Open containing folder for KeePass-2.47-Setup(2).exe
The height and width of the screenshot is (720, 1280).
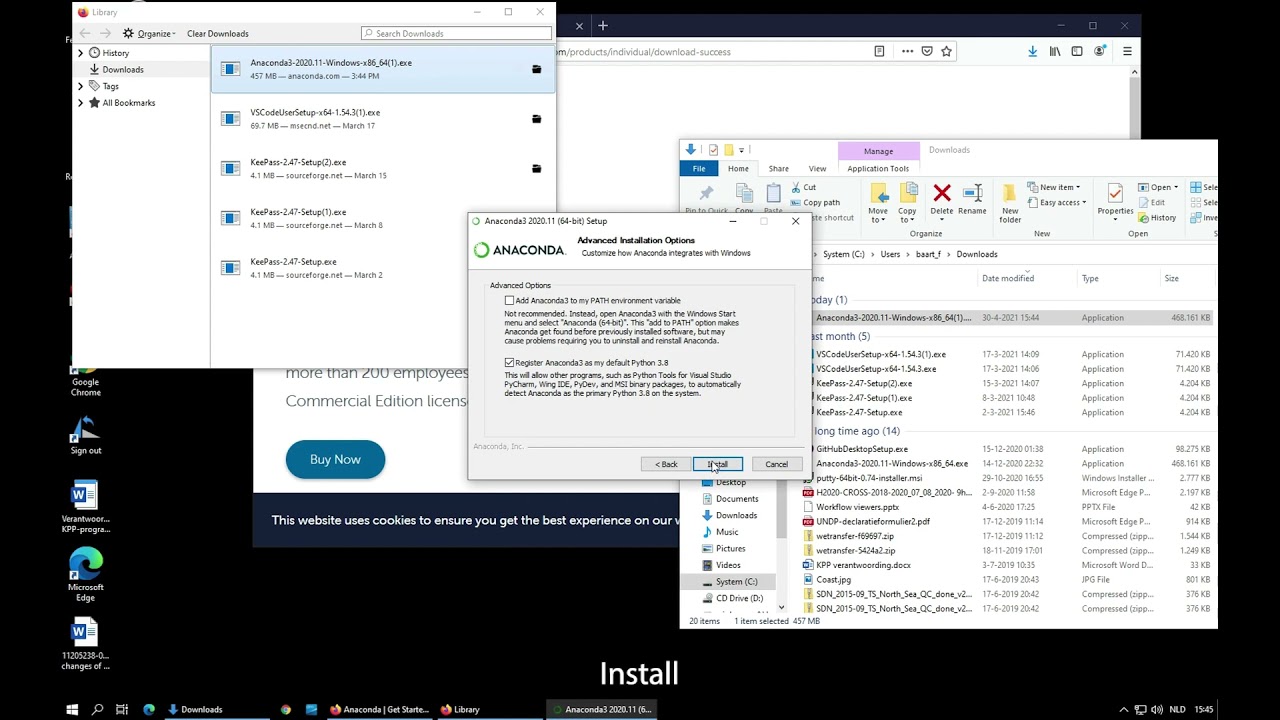coord(536,169)
